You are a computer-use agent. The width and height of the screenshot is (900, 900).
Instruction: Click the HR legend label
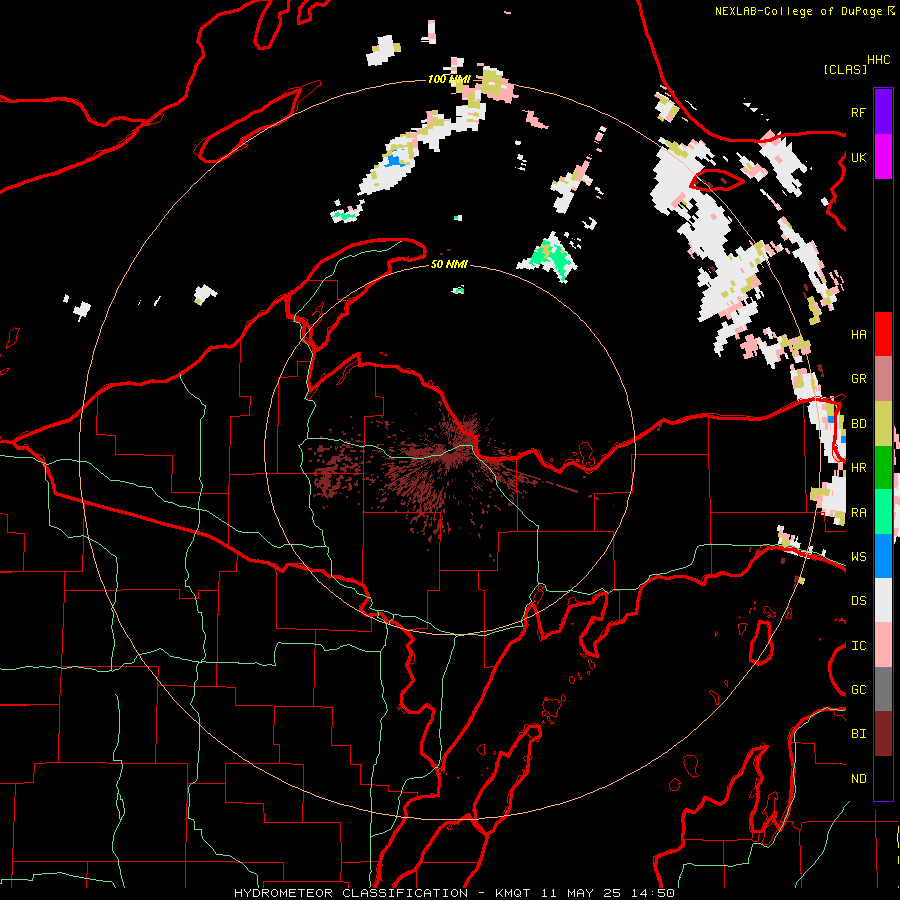pyautogui.click(x=858, y=468)
